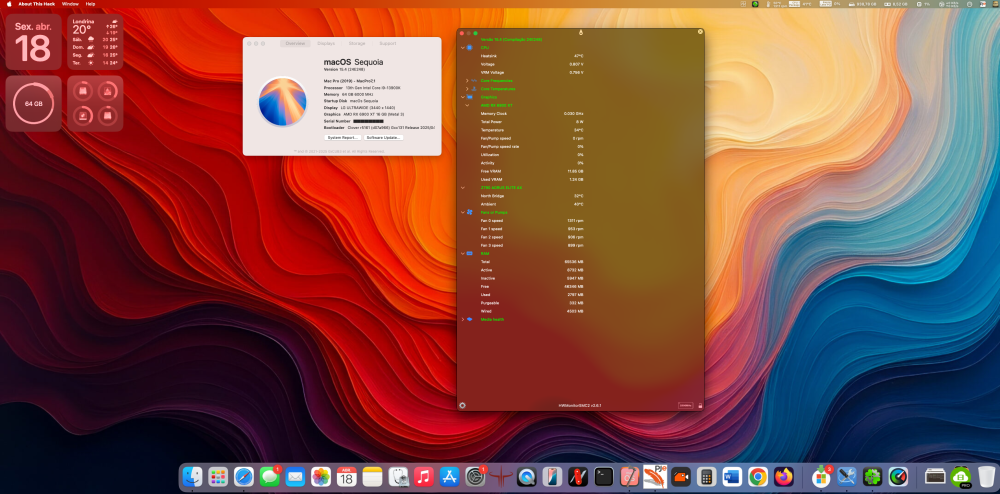This screenshot has height=494, width=1000.
Task: Select the Heatsink temperature row
Action: click(x=532, y=56)
